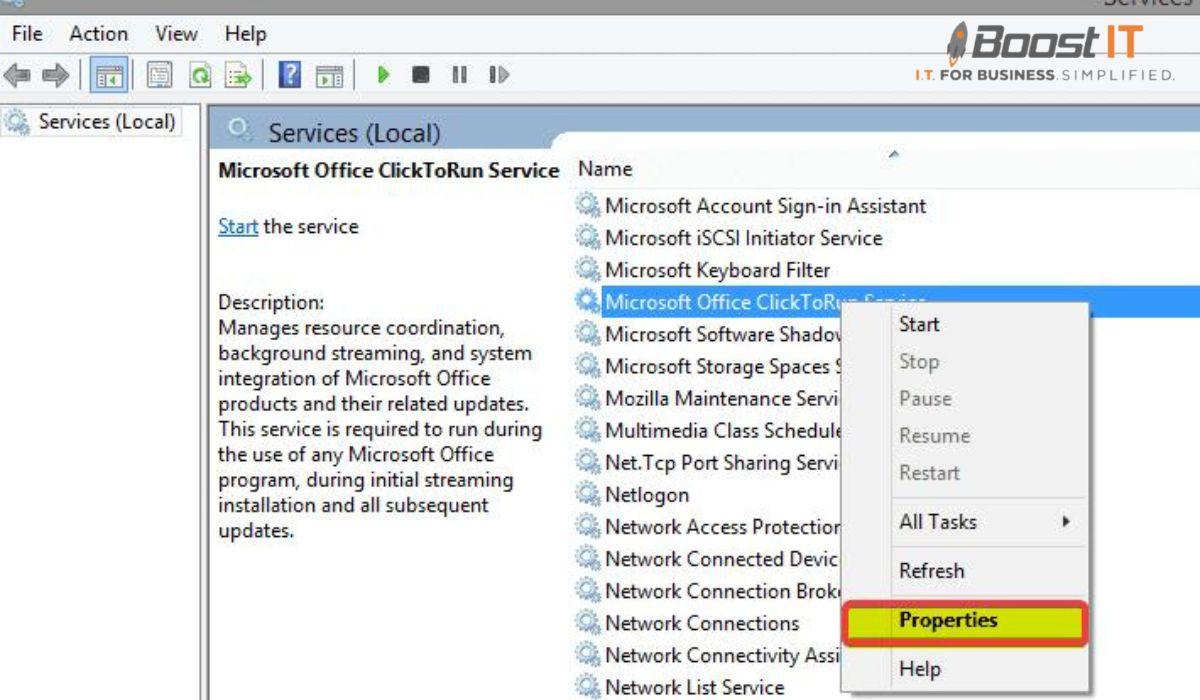Select Multimedia Class Scheduler service name
The width and height of the screenshot is (1200, 700).
pos(723,430)
